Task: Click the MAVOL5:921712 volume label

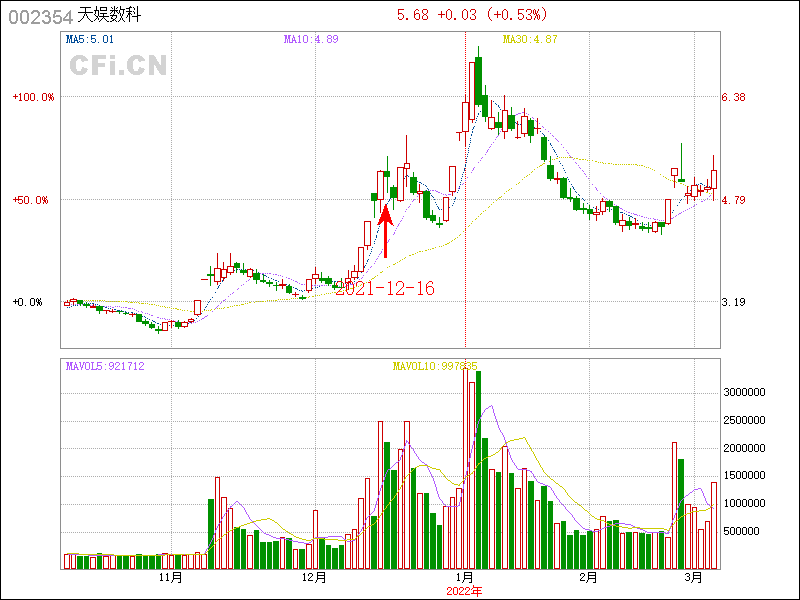Action: [x=105, y=367]
